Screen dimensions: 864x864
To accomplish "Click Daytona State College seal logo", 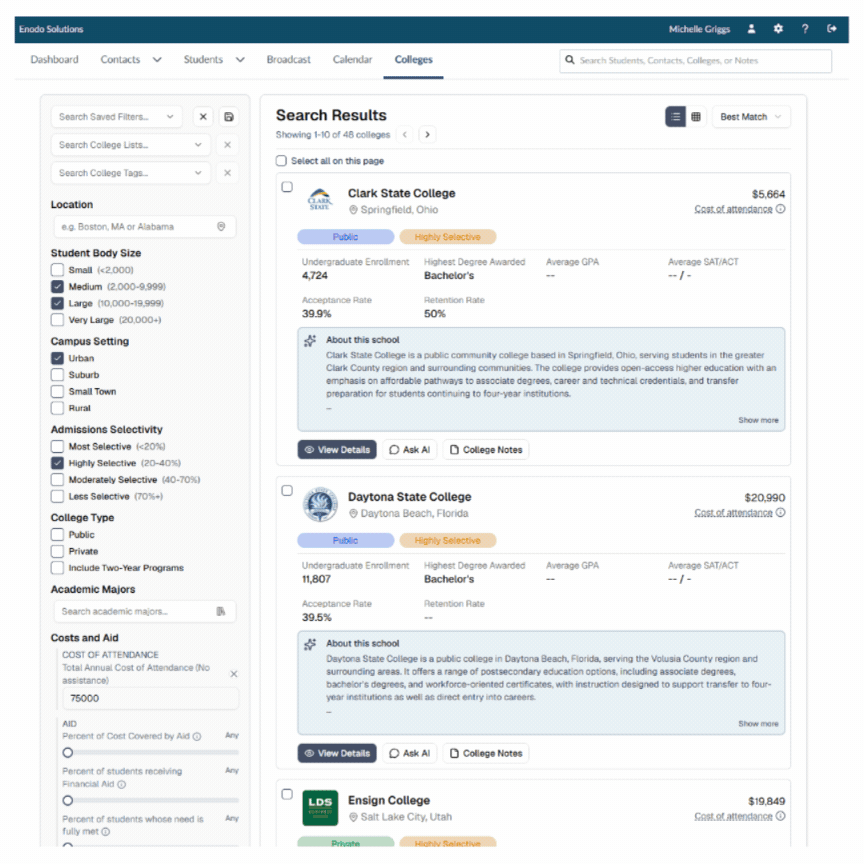I will coord(320,504).
